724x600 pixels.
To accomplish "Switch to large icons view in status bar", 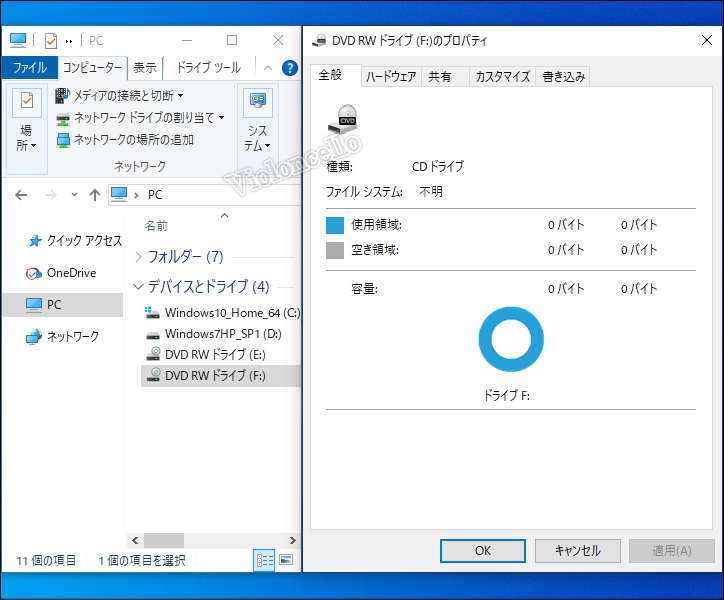I will (x=286, y=560).
